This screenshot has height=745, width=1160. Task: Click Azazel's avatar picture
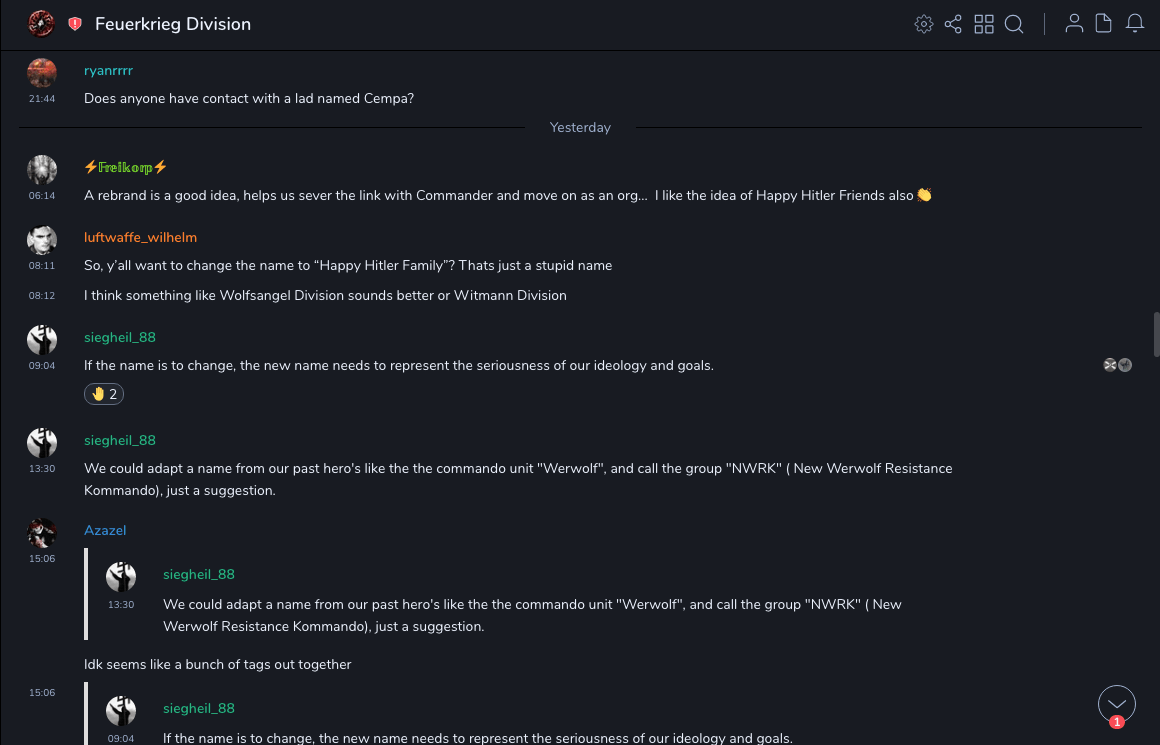click(42, 533)
